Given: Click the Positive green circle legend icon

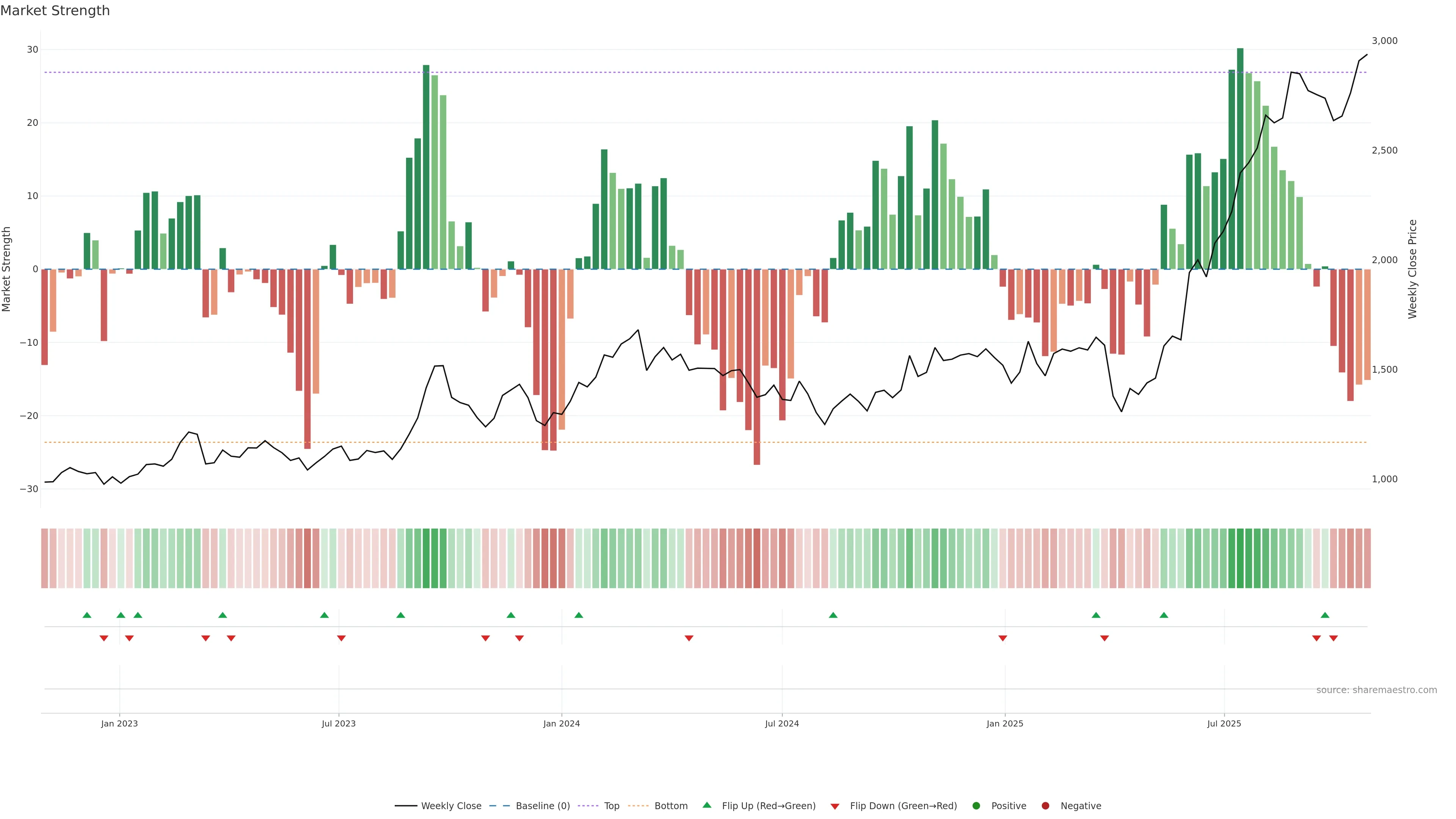Looking at the screenshot, I should (x=976, y=806).
